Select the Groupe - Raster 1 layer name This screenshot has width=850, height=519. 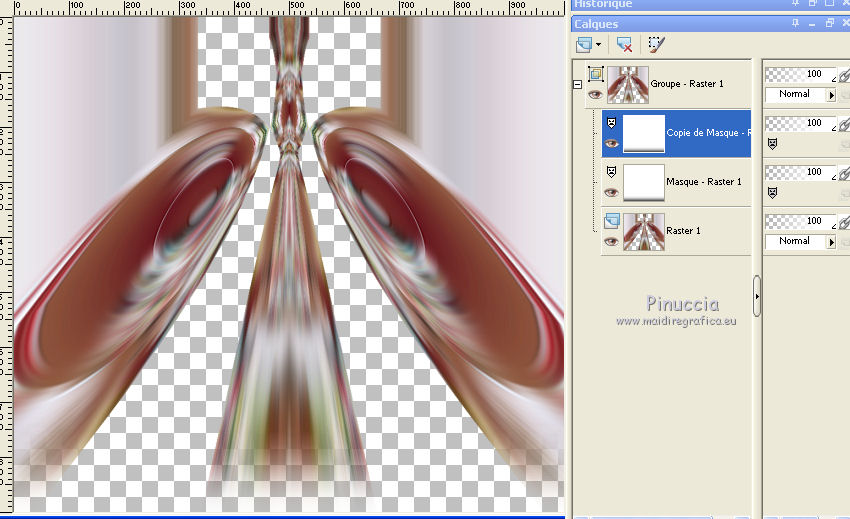(x=687, y=84)
